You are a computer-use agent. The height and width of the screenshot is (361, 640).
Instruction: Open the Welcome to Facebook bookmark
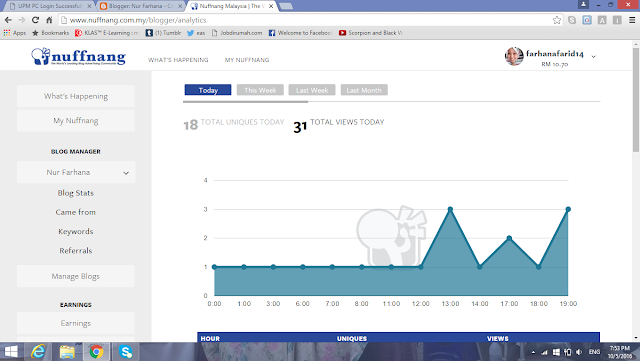[300, 33]
